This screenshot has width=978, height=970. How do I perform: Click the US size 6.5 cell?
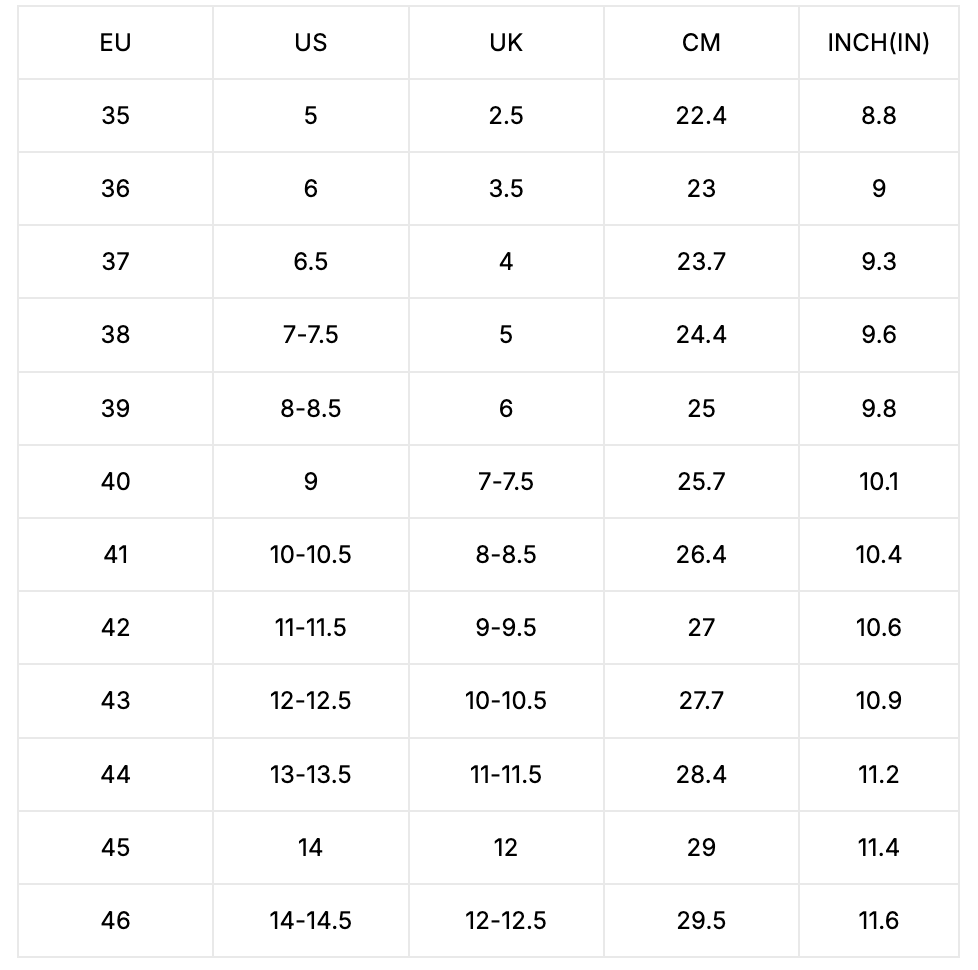[311, 262]
